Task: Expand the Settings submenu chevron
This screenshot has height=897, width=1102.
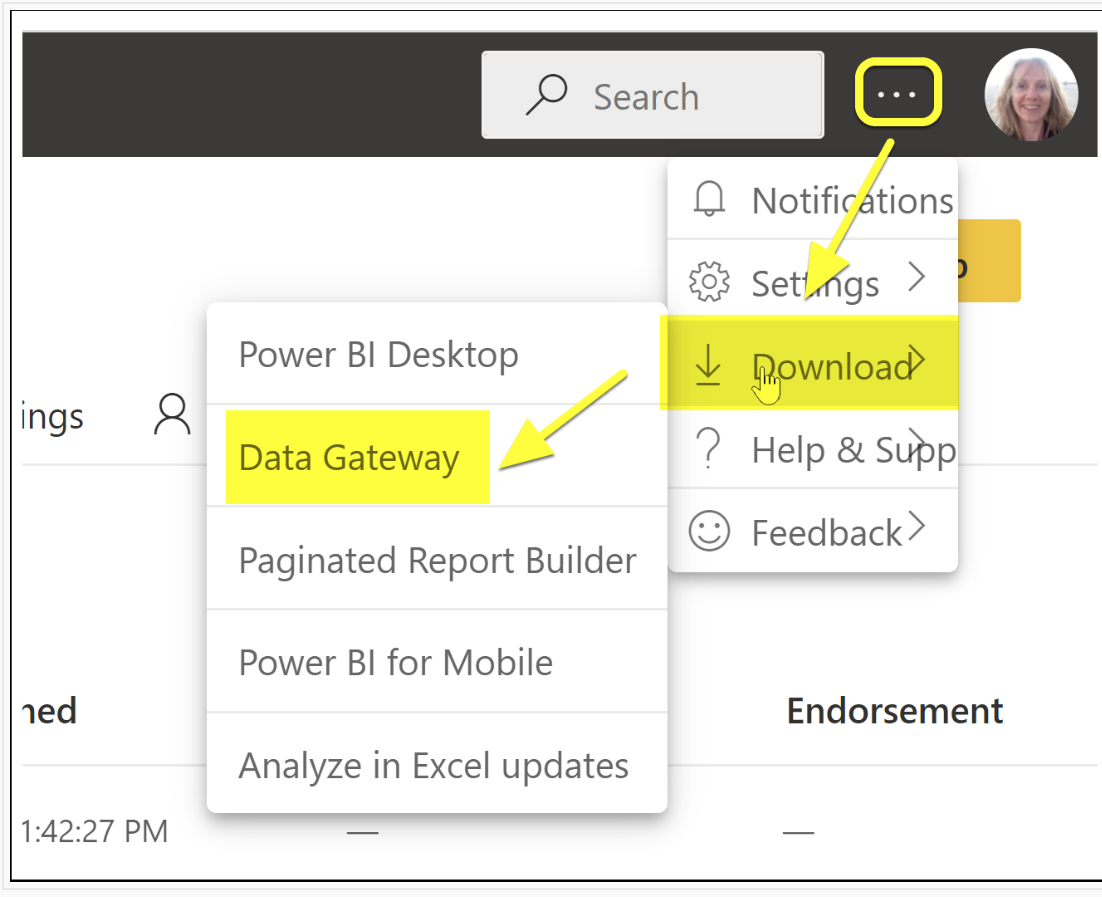Action: pyautogui.click(x=916, y=276)
